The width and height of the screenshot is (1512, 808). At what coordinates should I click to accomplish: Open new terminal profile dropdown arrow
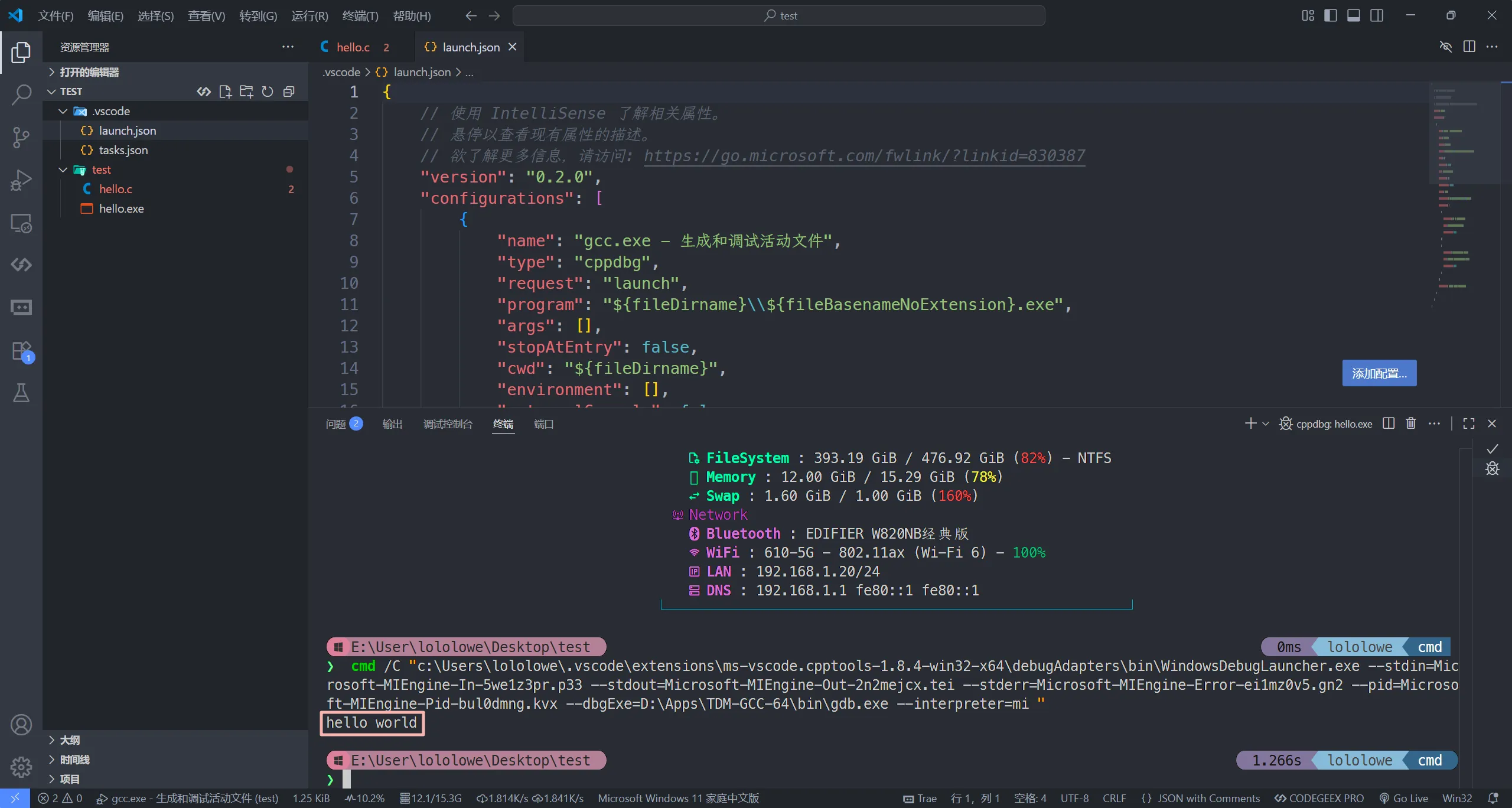1266,423
